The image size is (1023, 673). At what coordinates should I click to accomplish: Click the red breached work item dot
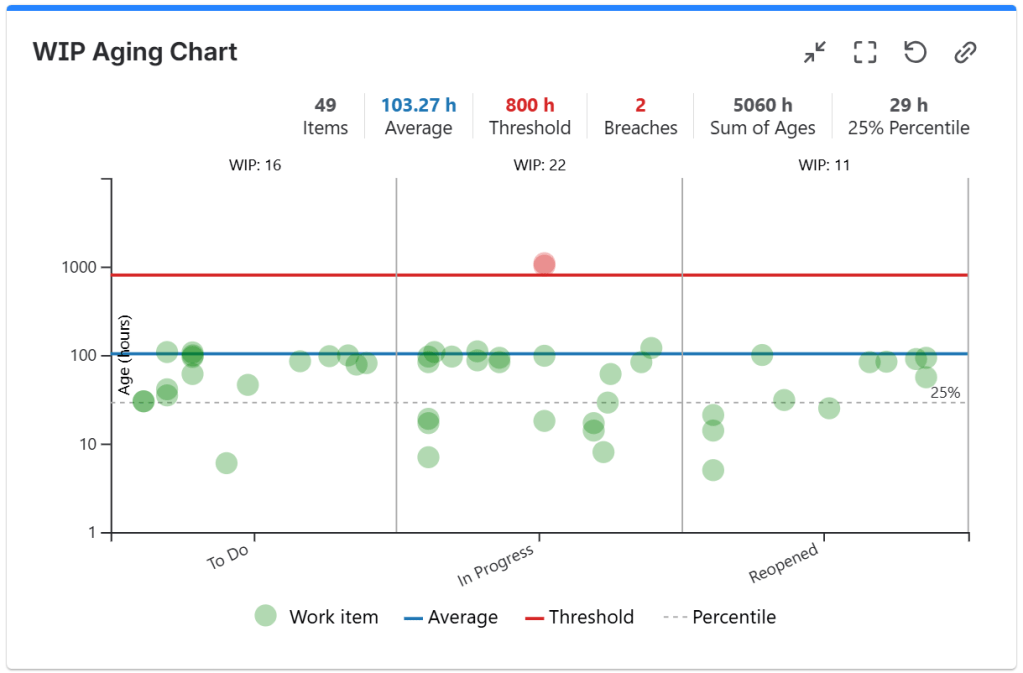(544, 264)
